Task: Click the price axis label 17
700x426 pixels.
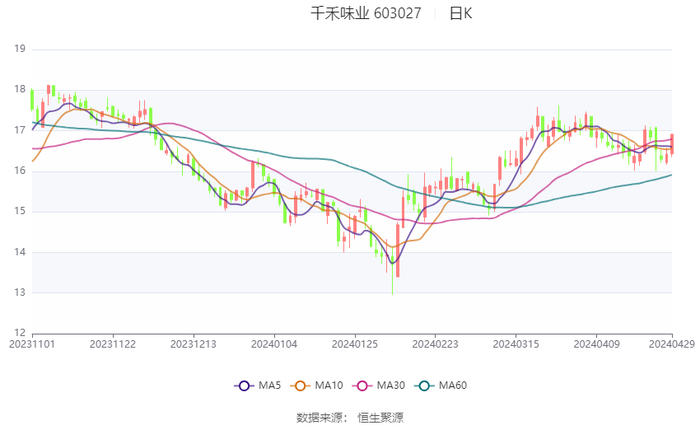Action: 20,130
